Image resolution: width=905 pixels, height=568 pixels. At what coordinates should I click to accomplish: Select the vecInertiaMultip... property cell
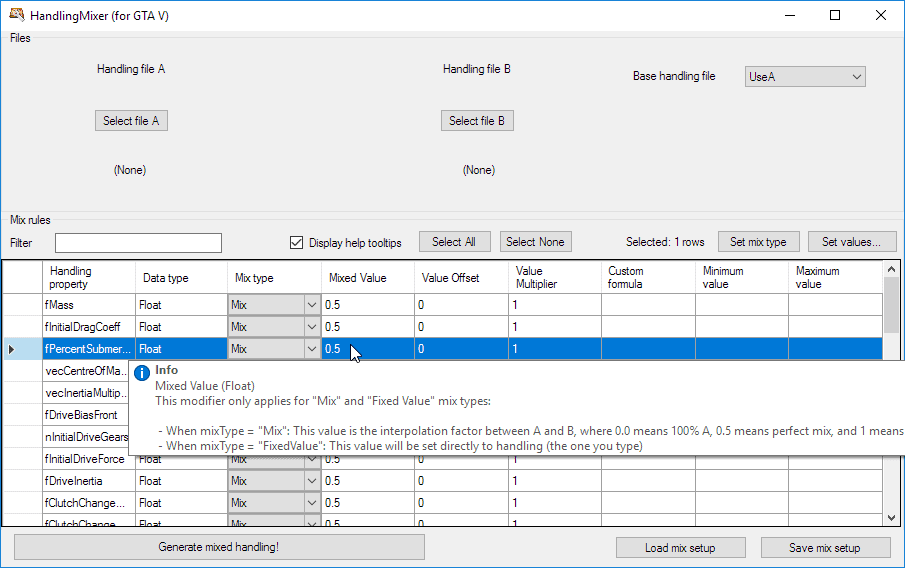tap(85, 393)
